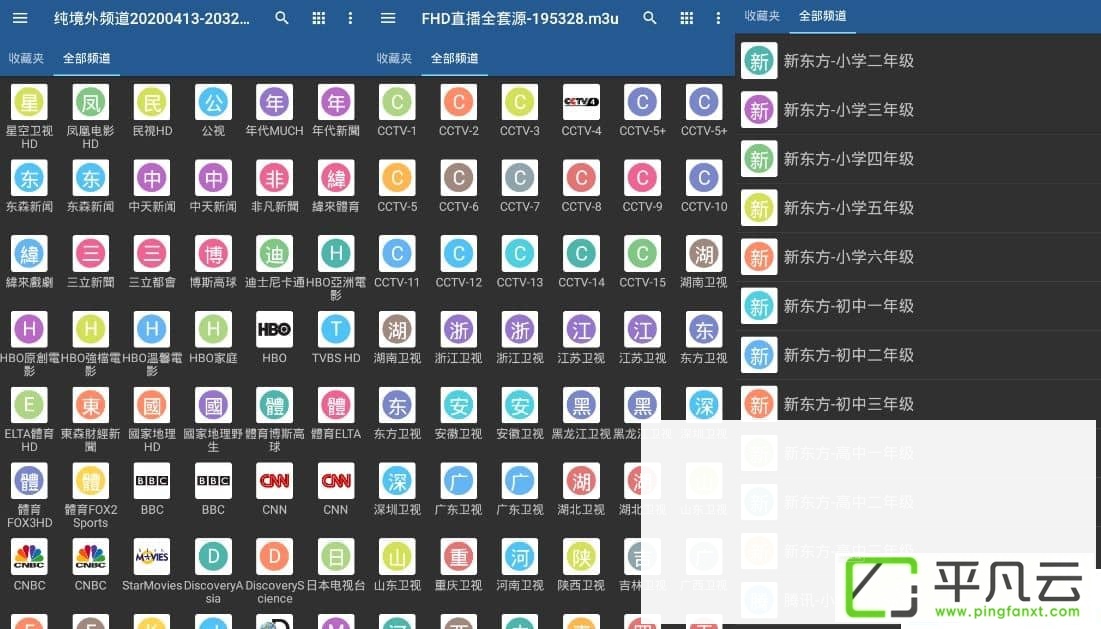
Task: Click search icon in FHD直播全套源 panel
Action: click(650, 18)
